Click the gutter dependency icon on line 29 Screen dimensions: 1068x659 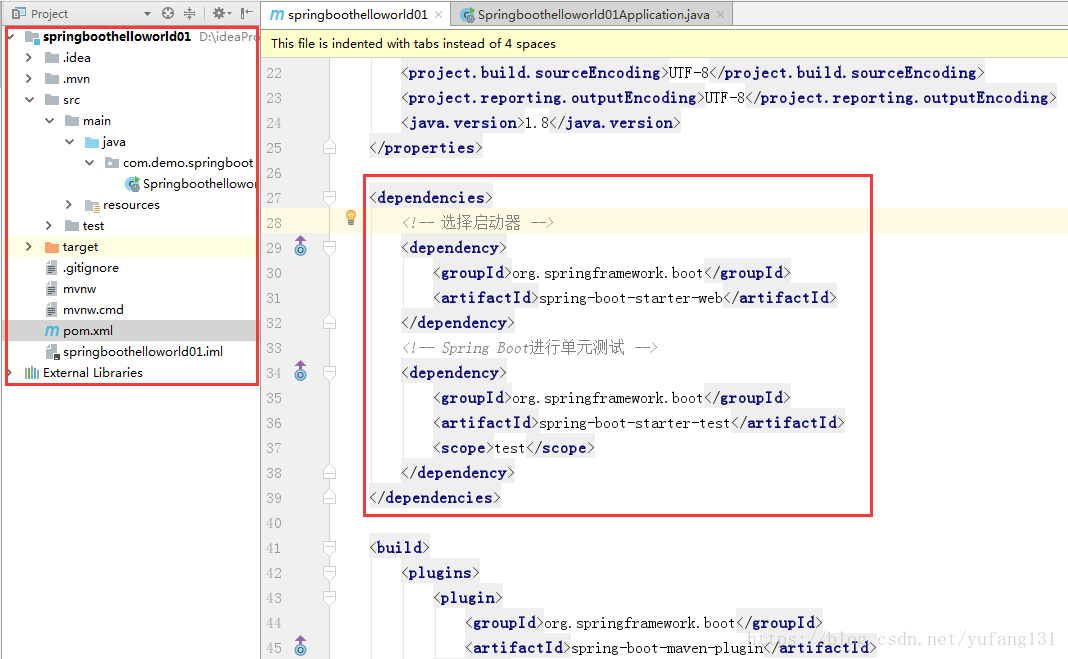pos(300,246)
